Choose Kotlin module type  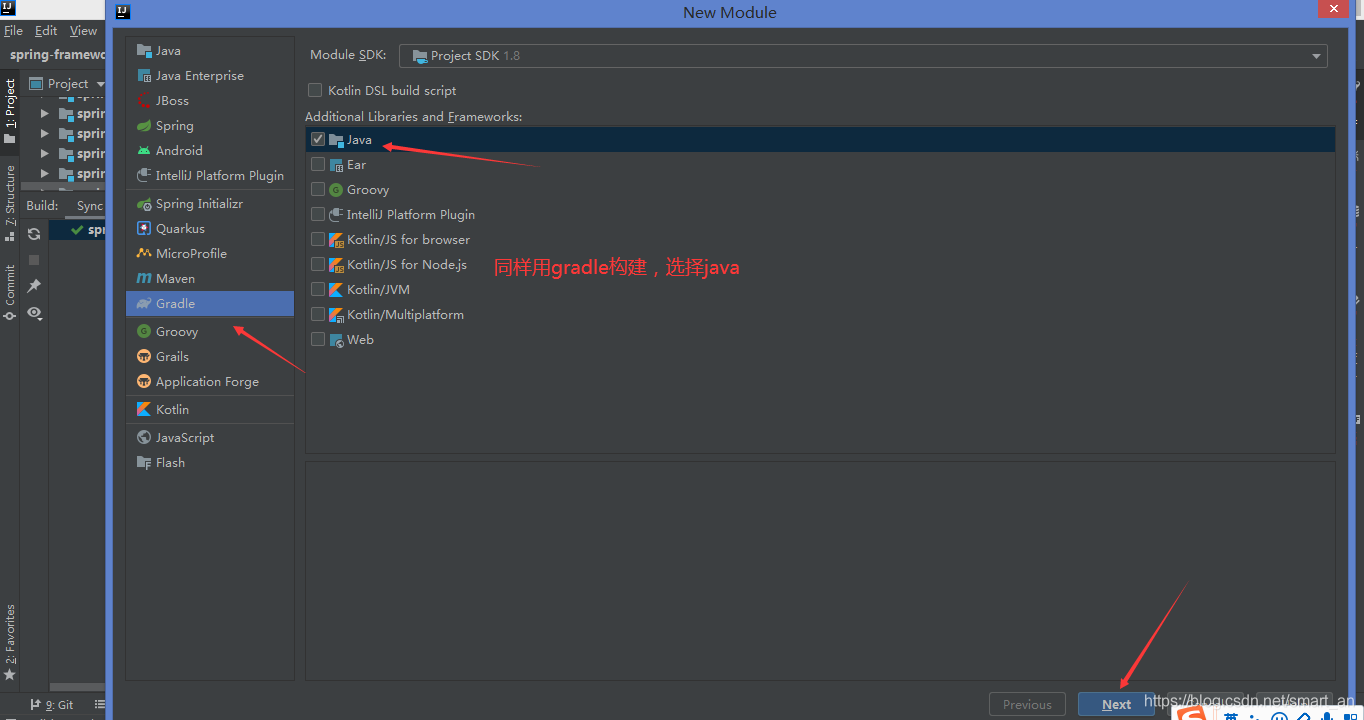pyautogui.click(x=210, y=409)
